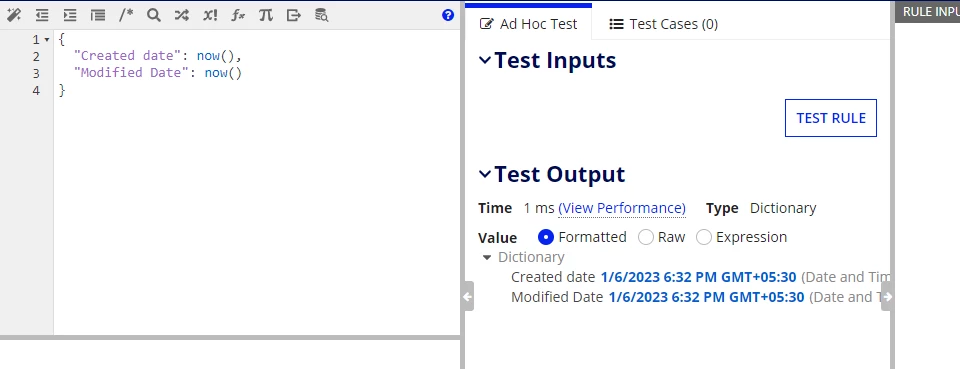Click the 1 ms time value
960x369 pixels.
(x=539, y=208)
